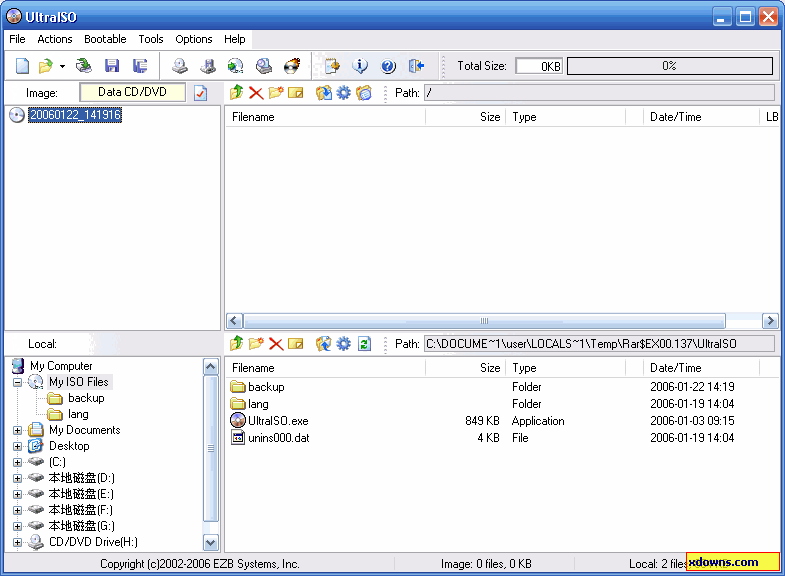The image size is (785, 576).
Task: Click the image pane Path field
Action: click(x=599, y=93)
